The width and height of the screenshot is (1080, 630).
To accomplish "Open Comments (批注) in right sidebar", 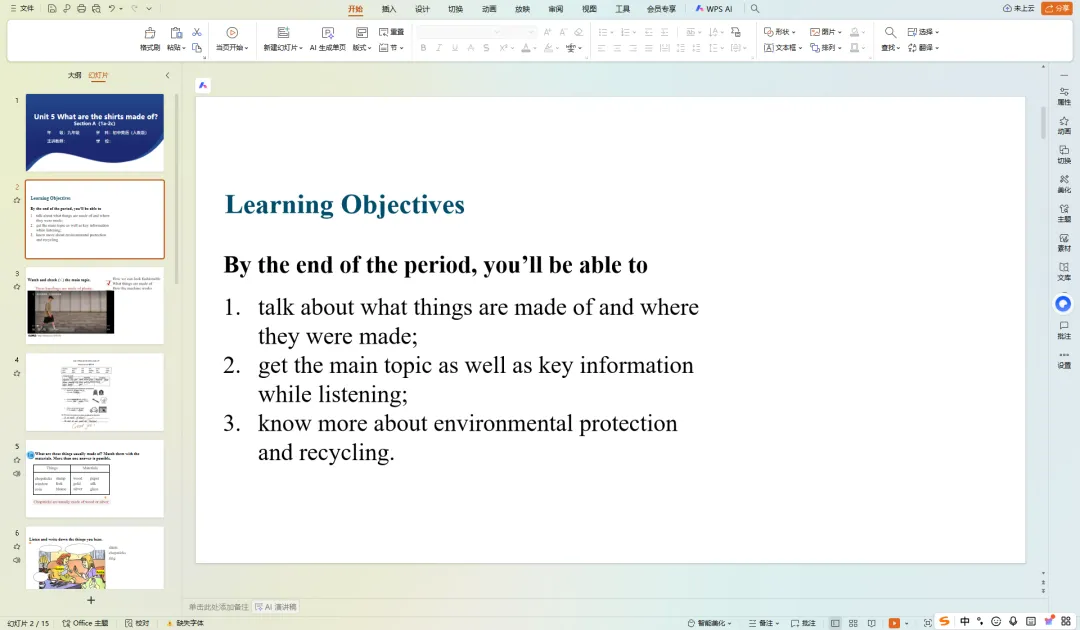I will 1064,330.
